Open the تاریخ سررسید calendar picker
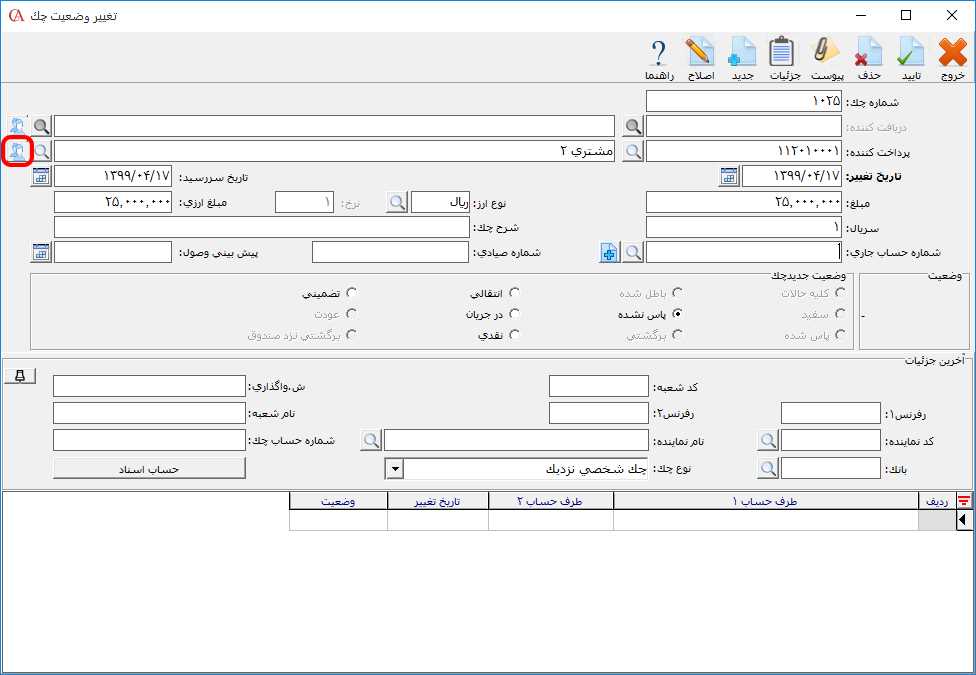The image size is (976, 675). [x=41, y=177]
